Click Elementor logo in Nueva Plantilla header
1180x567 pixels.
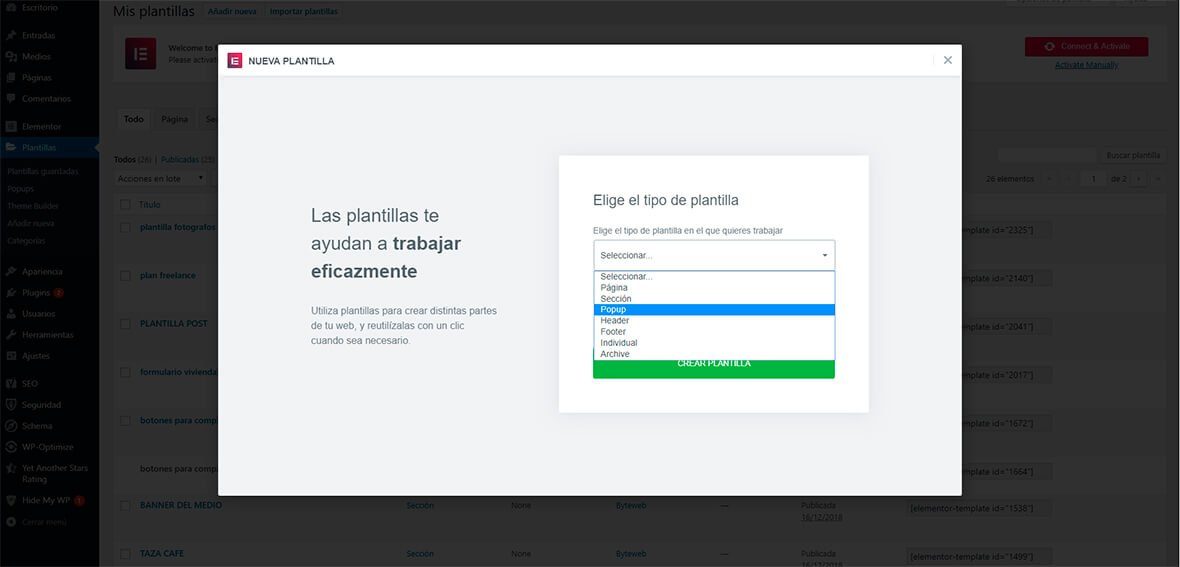pos(235,61)
